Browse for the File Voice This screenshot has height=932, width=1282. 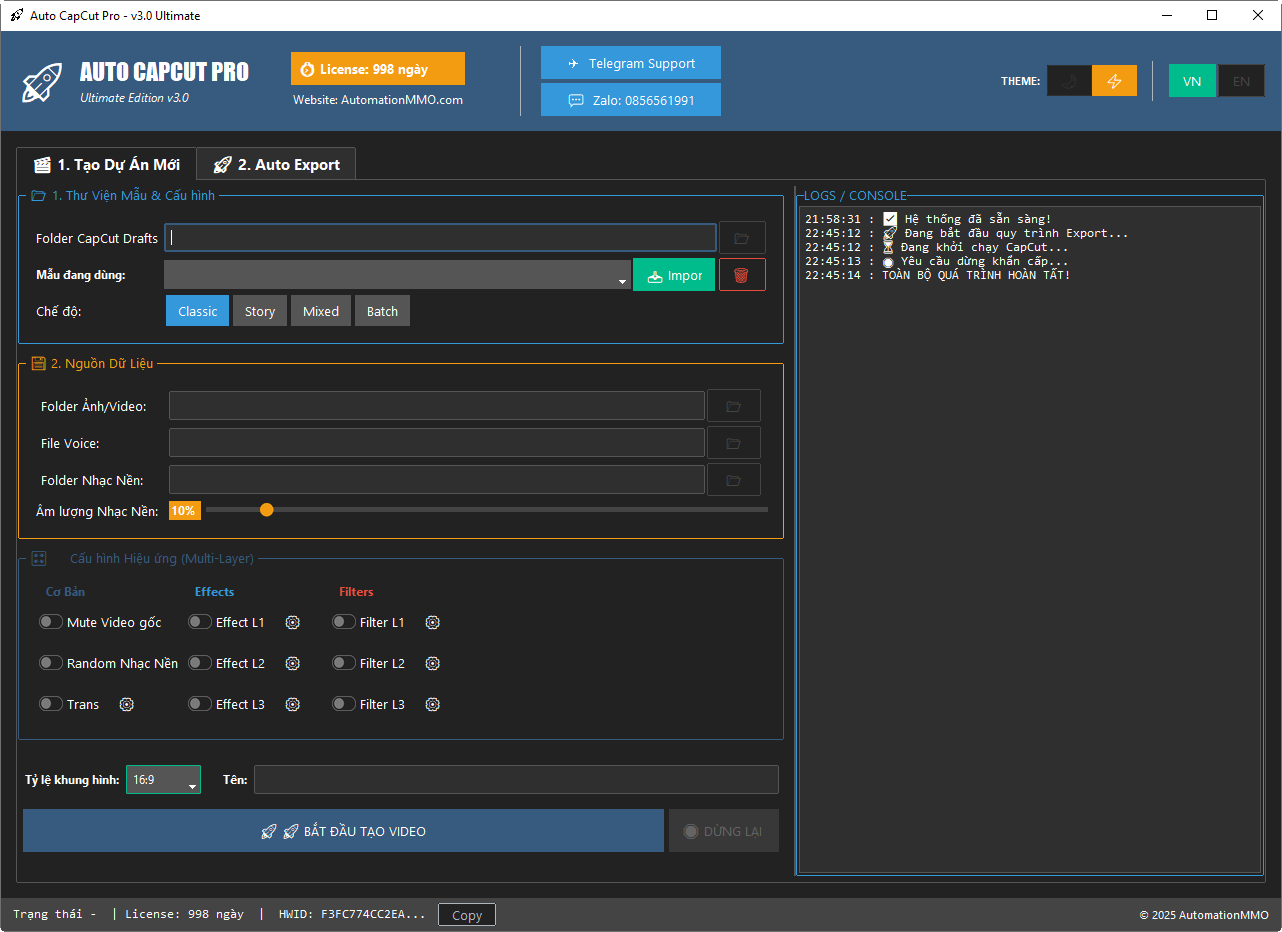point(734,443)
